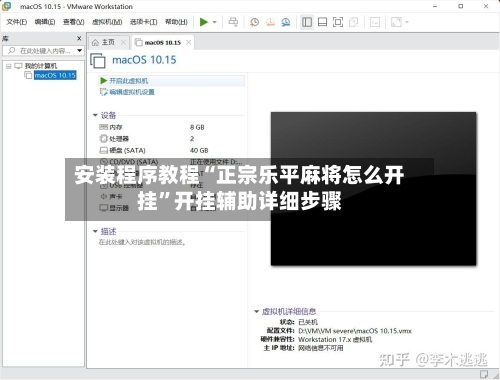Select the CD/DVD (SATA) device row
The image size is (500, 380).
coord(129,162)
